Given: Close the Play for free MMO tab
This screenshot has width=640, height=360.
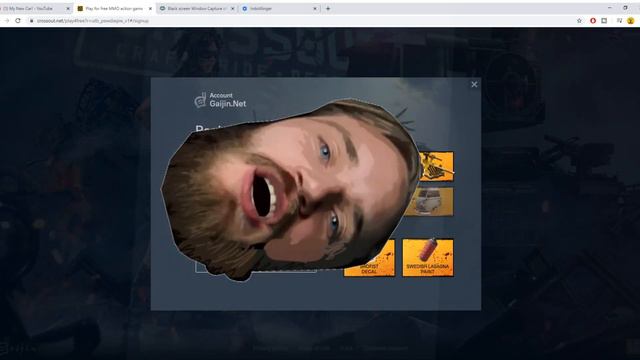Looking at the screenshot, I should point(150,9).
